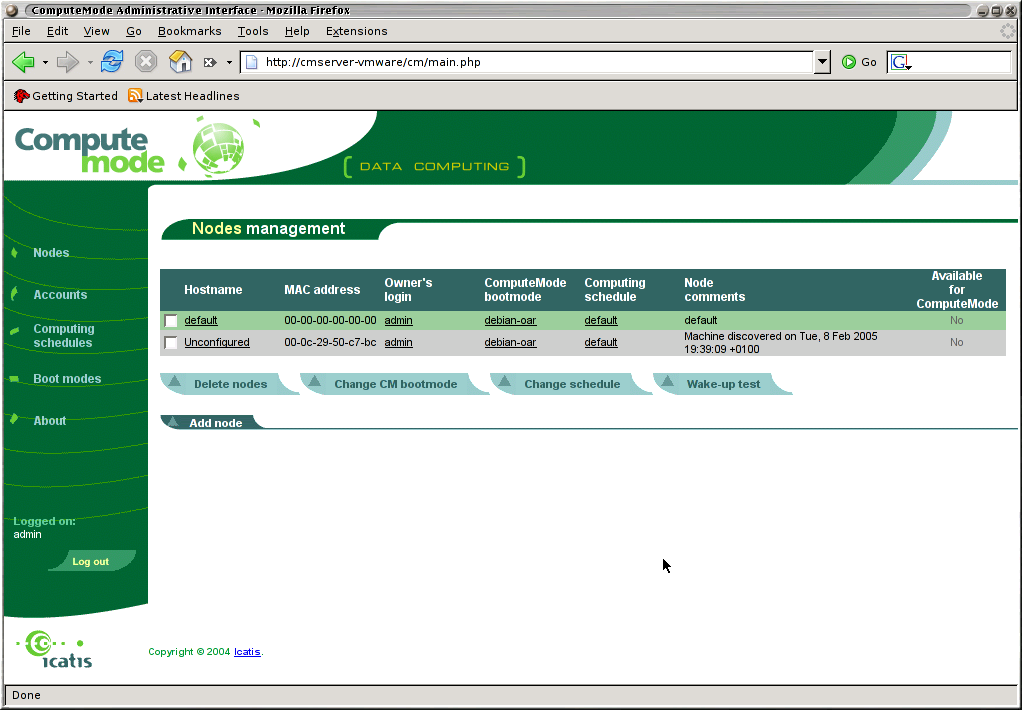Click the Google search input field
This screenshot has width=1022, height=710.
coord(961,62)
